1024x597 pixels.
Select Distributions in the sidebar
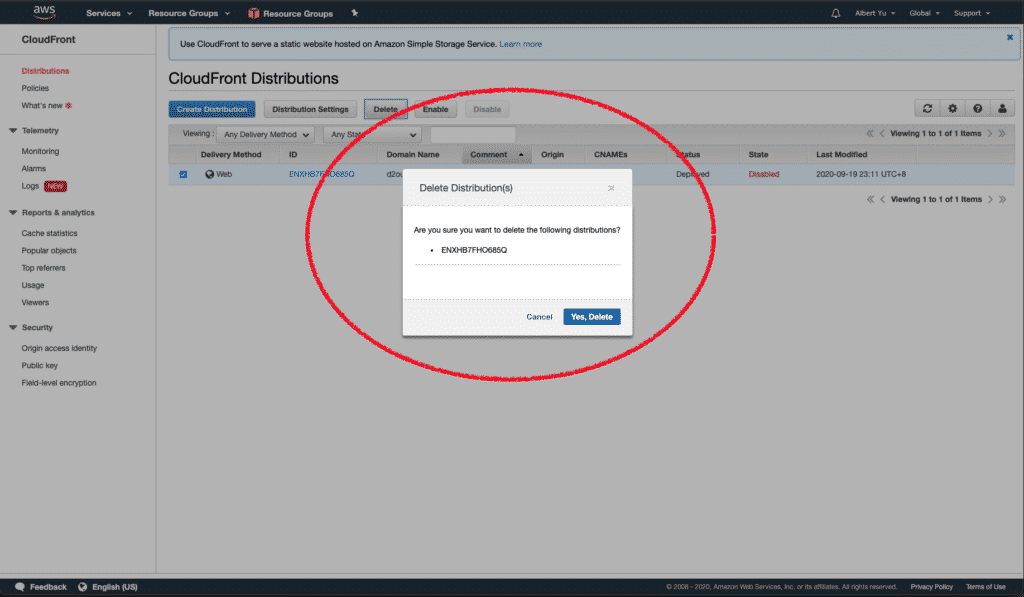pos(45,71)
